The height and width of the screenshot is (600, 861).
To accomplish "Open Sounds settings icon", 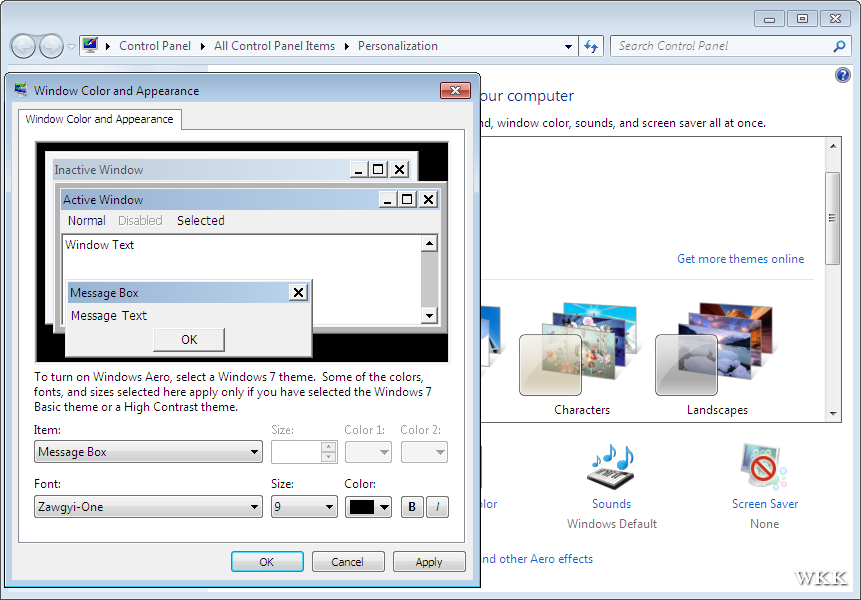I will [611, 467].
